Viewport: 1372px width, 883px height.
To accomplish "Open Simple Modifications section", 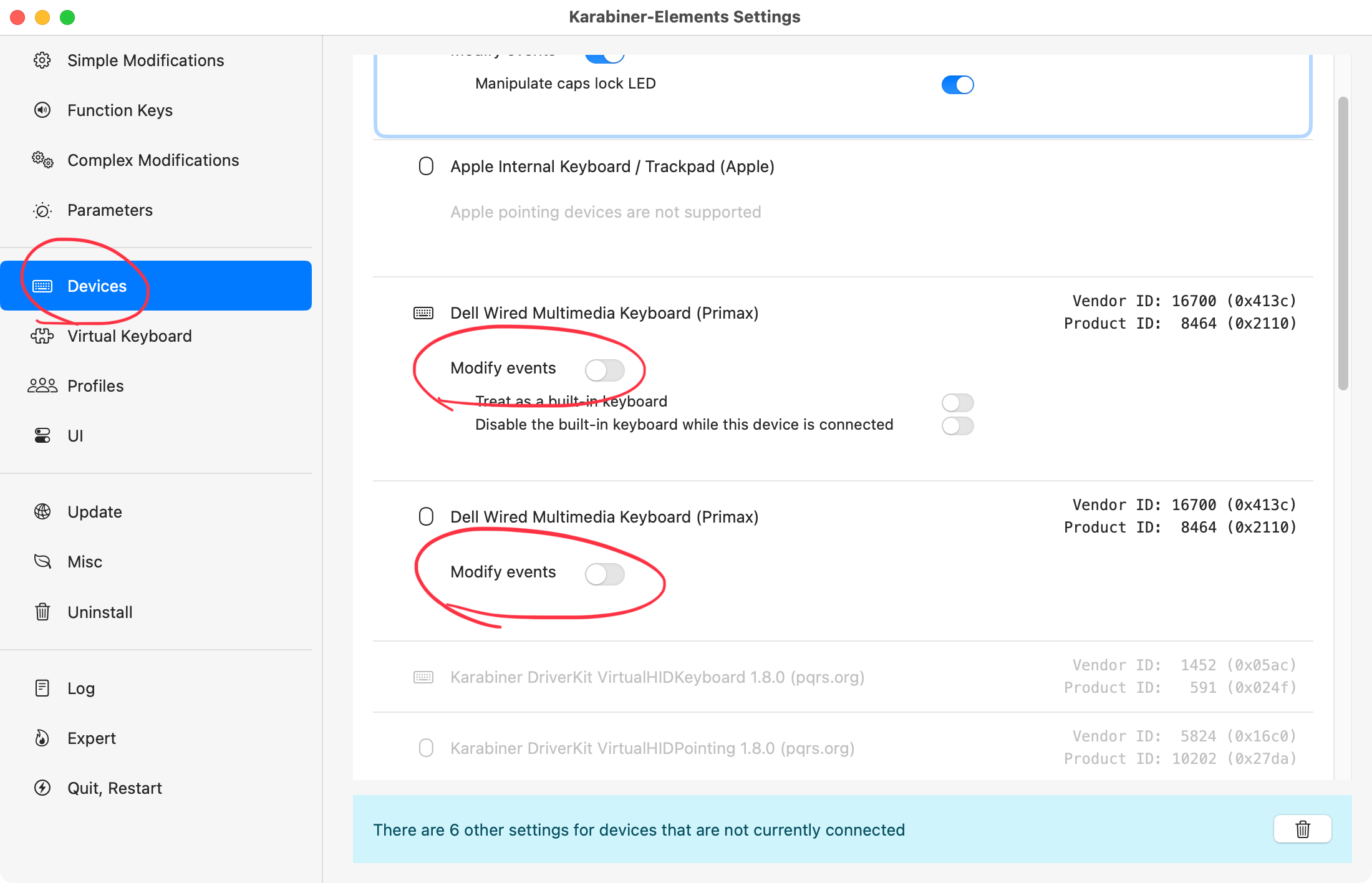I will click(156, 60).
